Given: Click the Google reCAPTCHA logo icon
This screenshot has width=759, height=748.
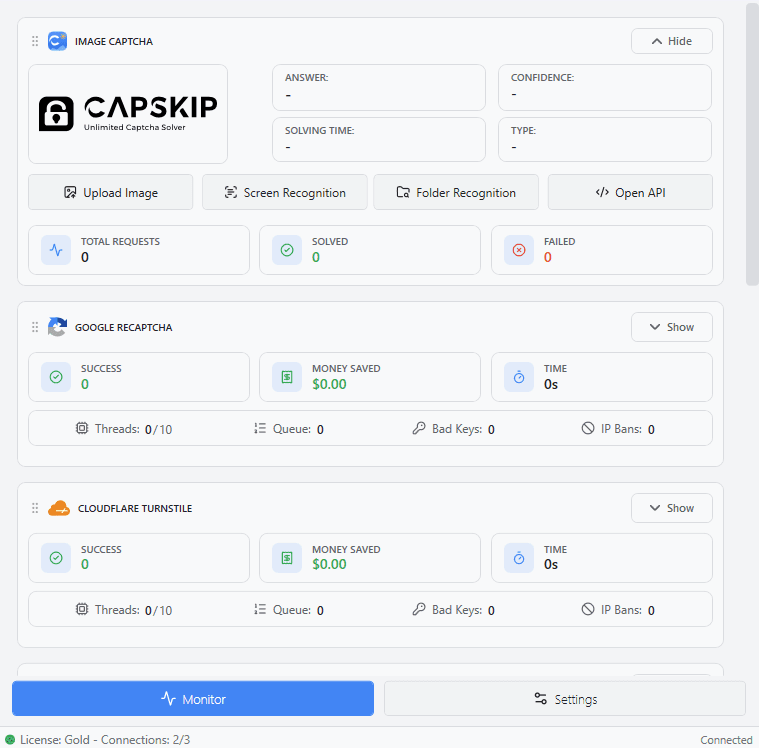Looking at the screenshot, I should point(57,327).
